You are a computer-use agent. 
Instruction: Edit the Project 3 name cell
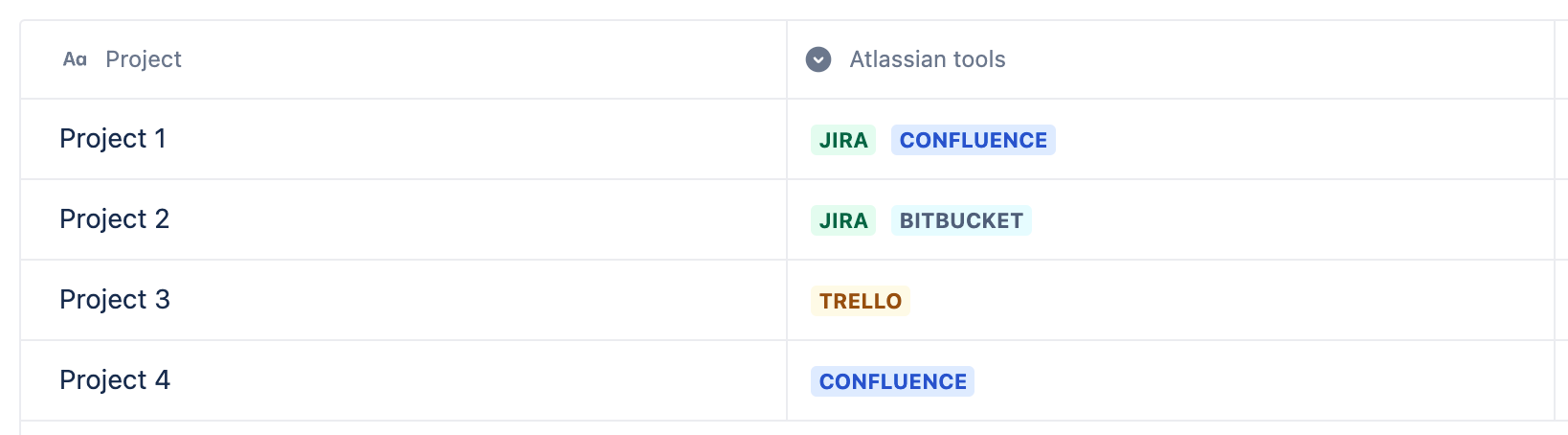coord(403,300)
